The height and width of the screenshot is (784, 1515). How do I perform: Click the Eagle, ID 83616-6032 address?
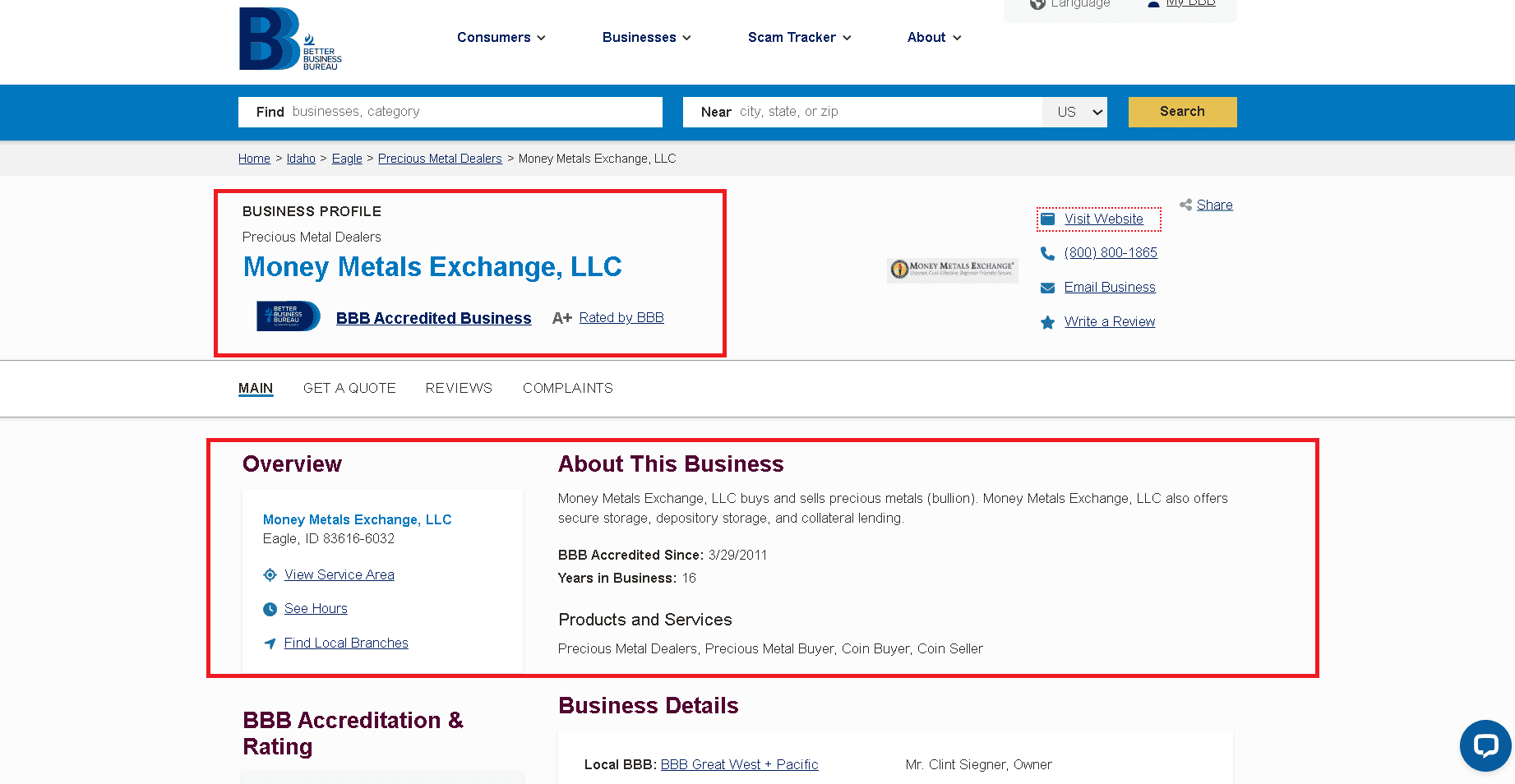pyautogui.click(x=329, y=539)
